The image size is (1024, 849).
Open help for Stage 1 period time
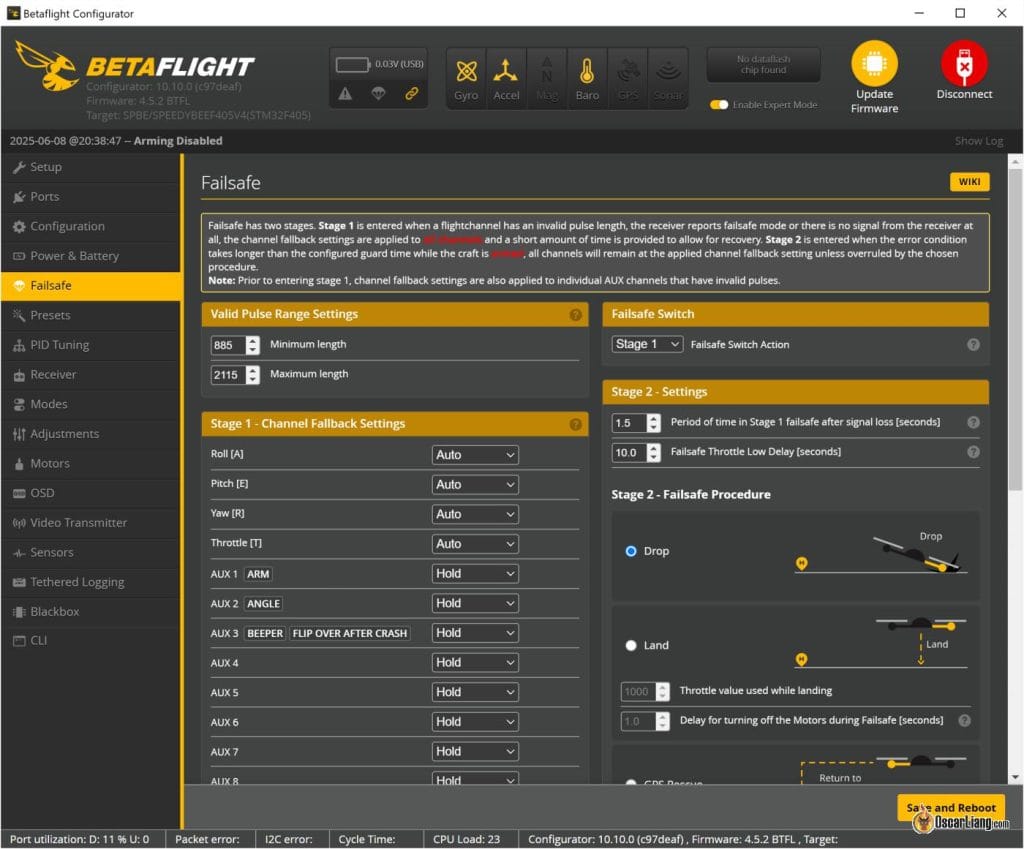coord(973,423)
